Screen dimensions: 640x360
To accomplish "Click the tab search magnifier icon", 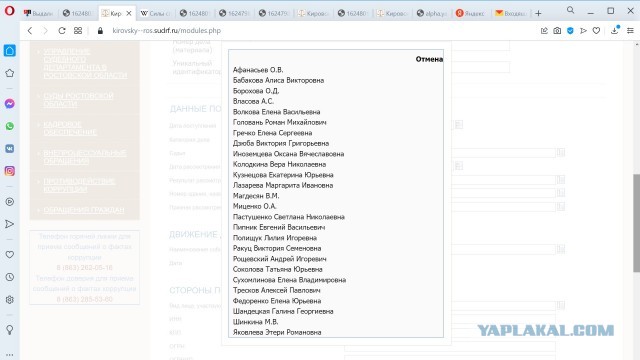I will (571, 11).
